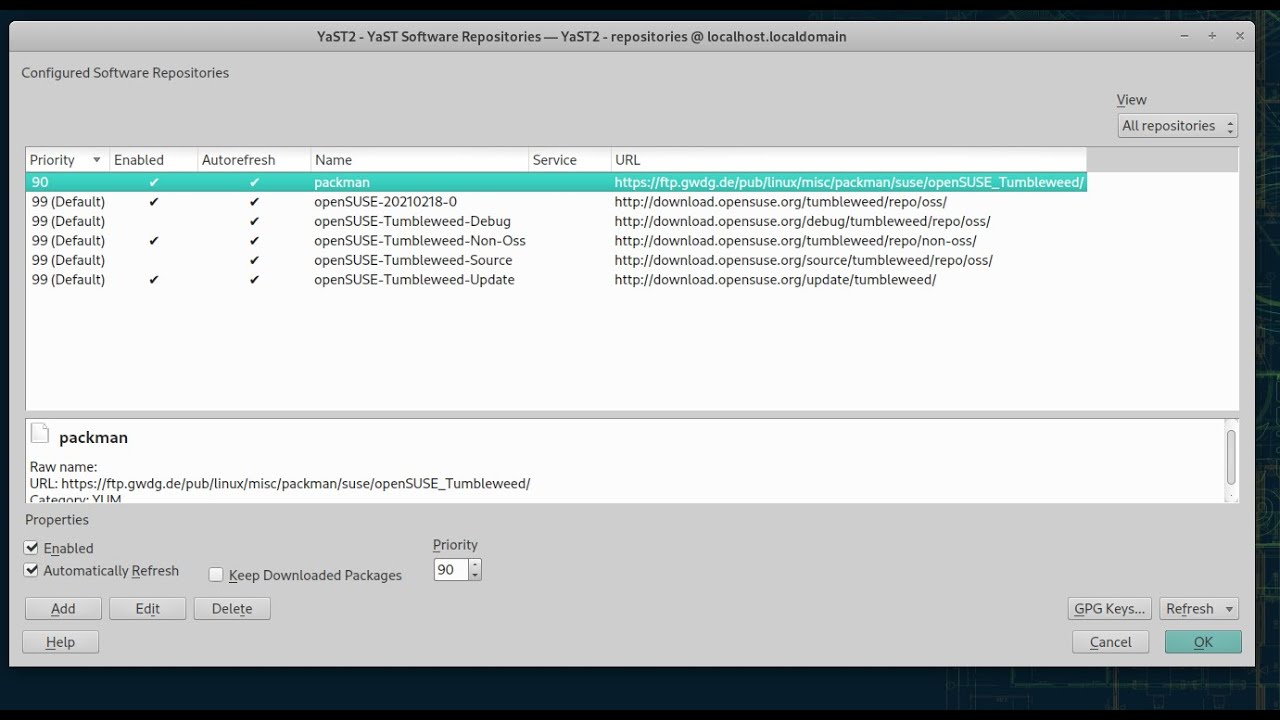Sort by Name column header
Viewport: 1280px width, 720px height.
[x=419, y=160]
